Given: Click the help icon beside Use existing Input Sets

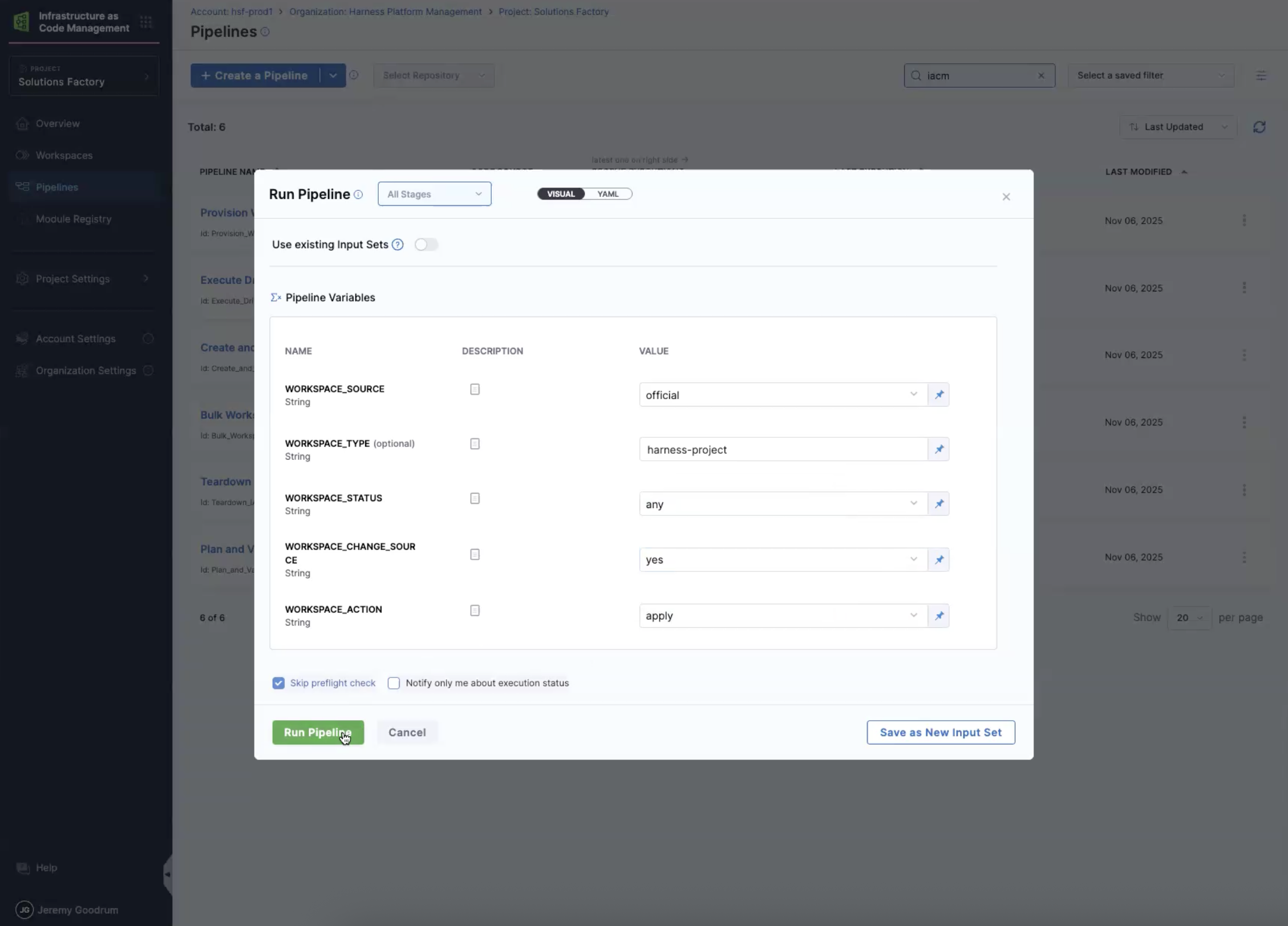Looking at the screenshot, I should [398, 245].
